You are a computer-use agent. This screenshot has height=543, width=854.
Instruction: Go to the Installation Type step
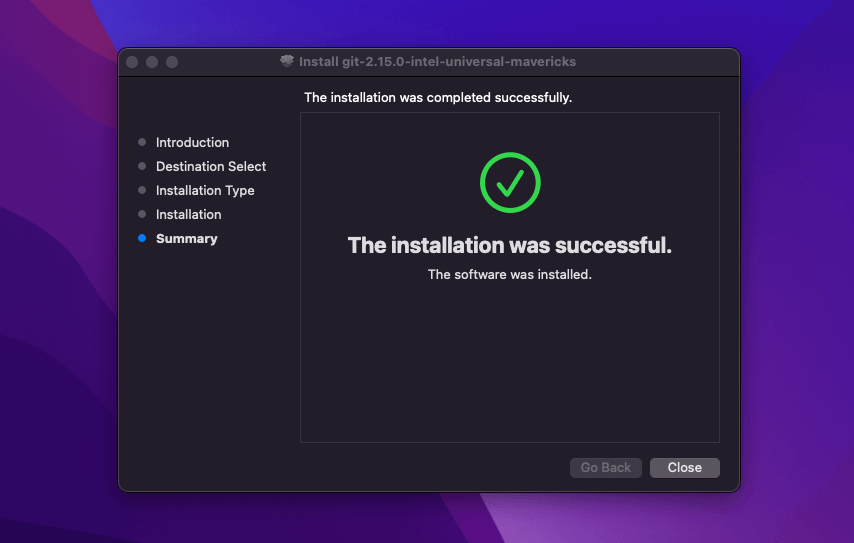(205, 191)
